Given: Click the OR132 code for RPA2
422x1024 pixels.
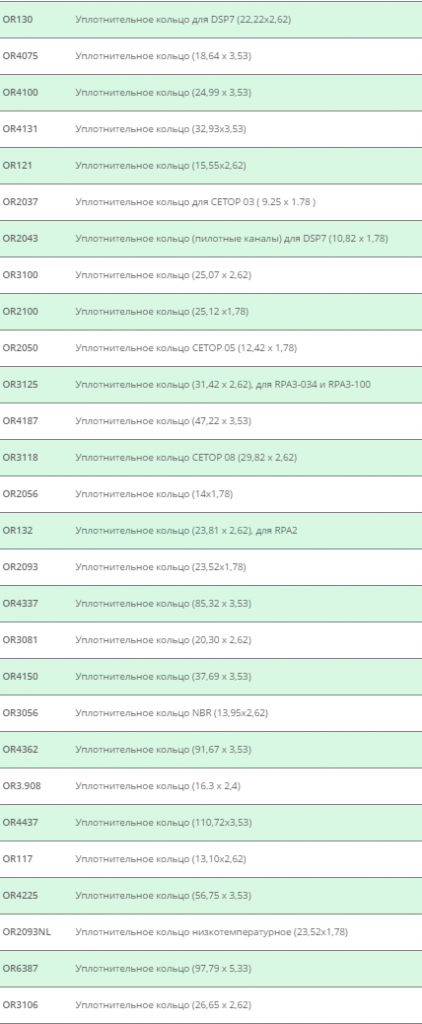Looking at the screenshot, I should pyautogui.click(x=18, y=531).
